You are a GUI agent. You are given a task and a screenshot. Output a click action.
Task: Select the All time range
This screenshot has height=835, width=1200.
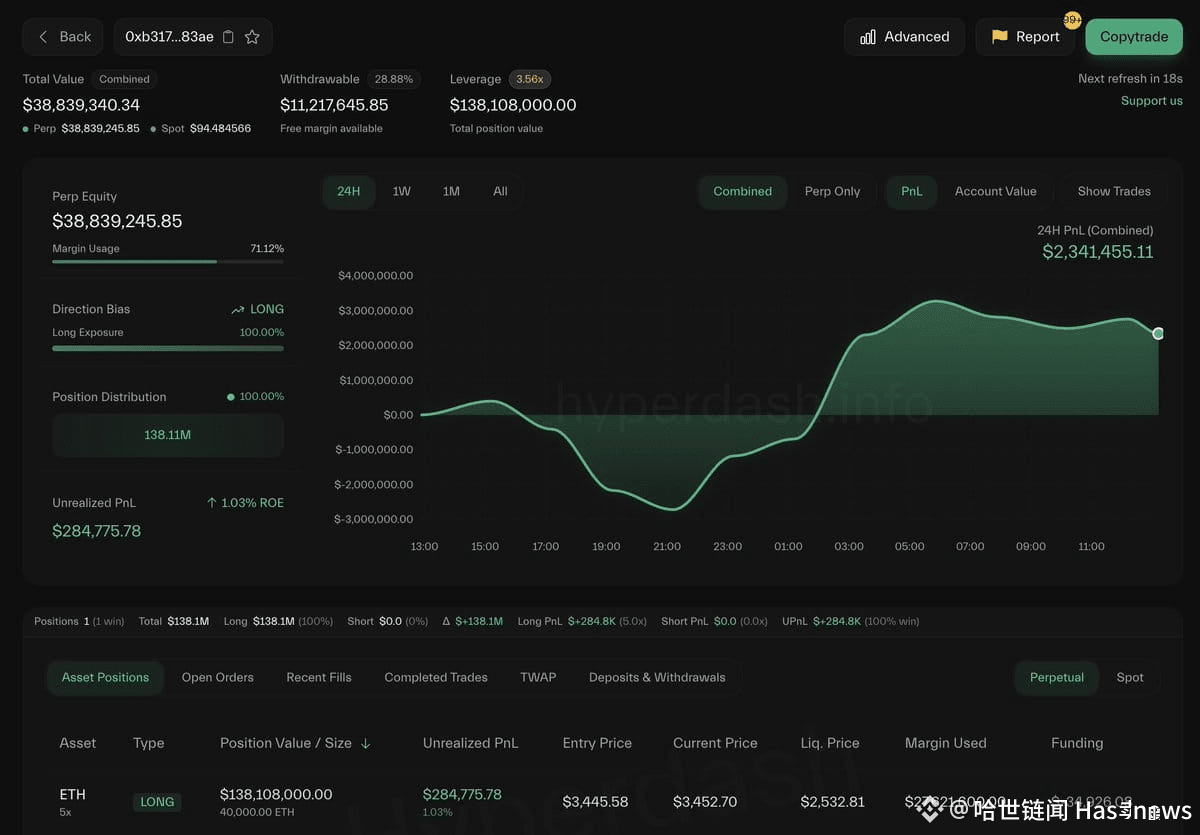[500, 191]
